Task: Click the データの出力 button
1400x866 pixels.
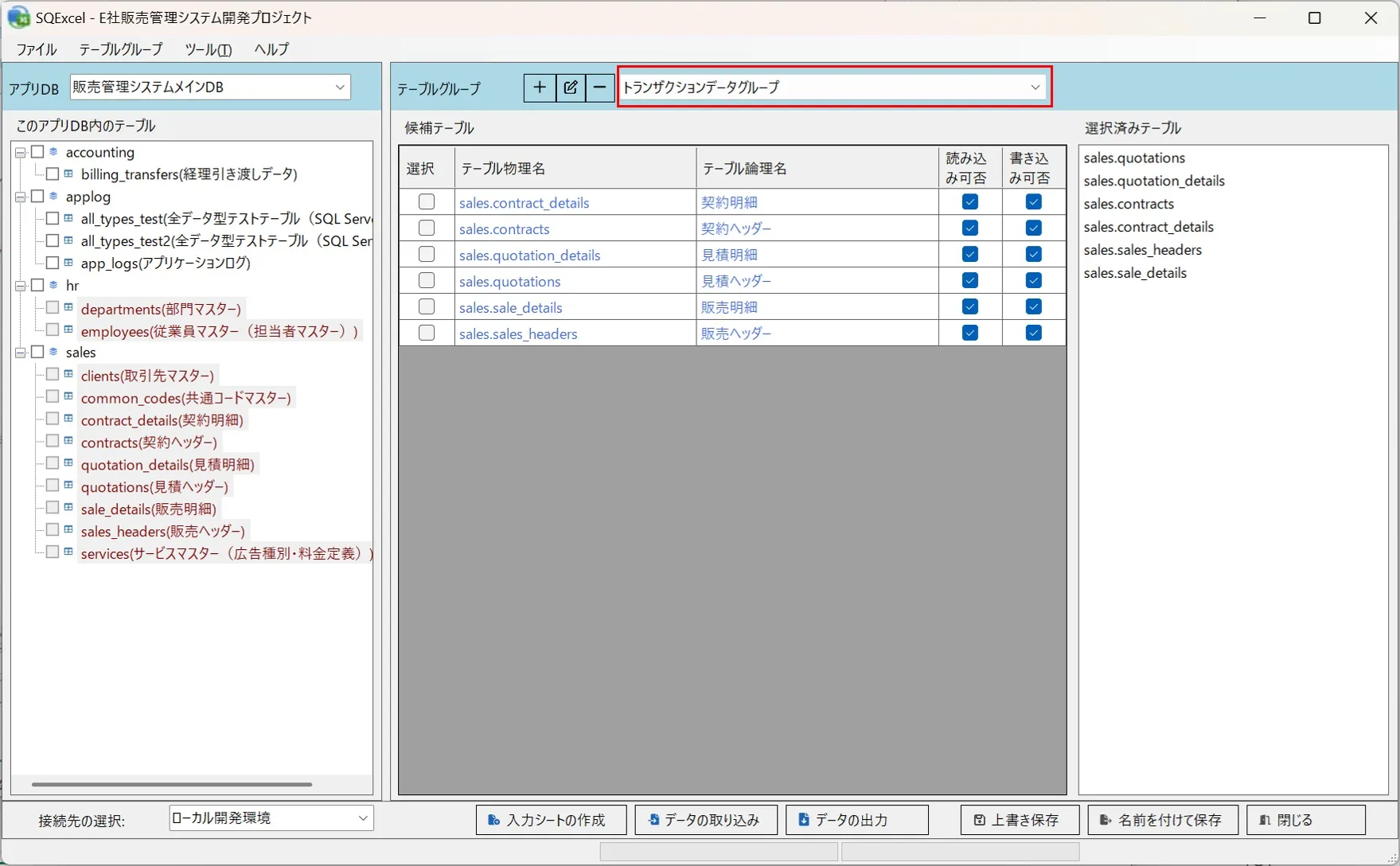Action: point(856,820)
